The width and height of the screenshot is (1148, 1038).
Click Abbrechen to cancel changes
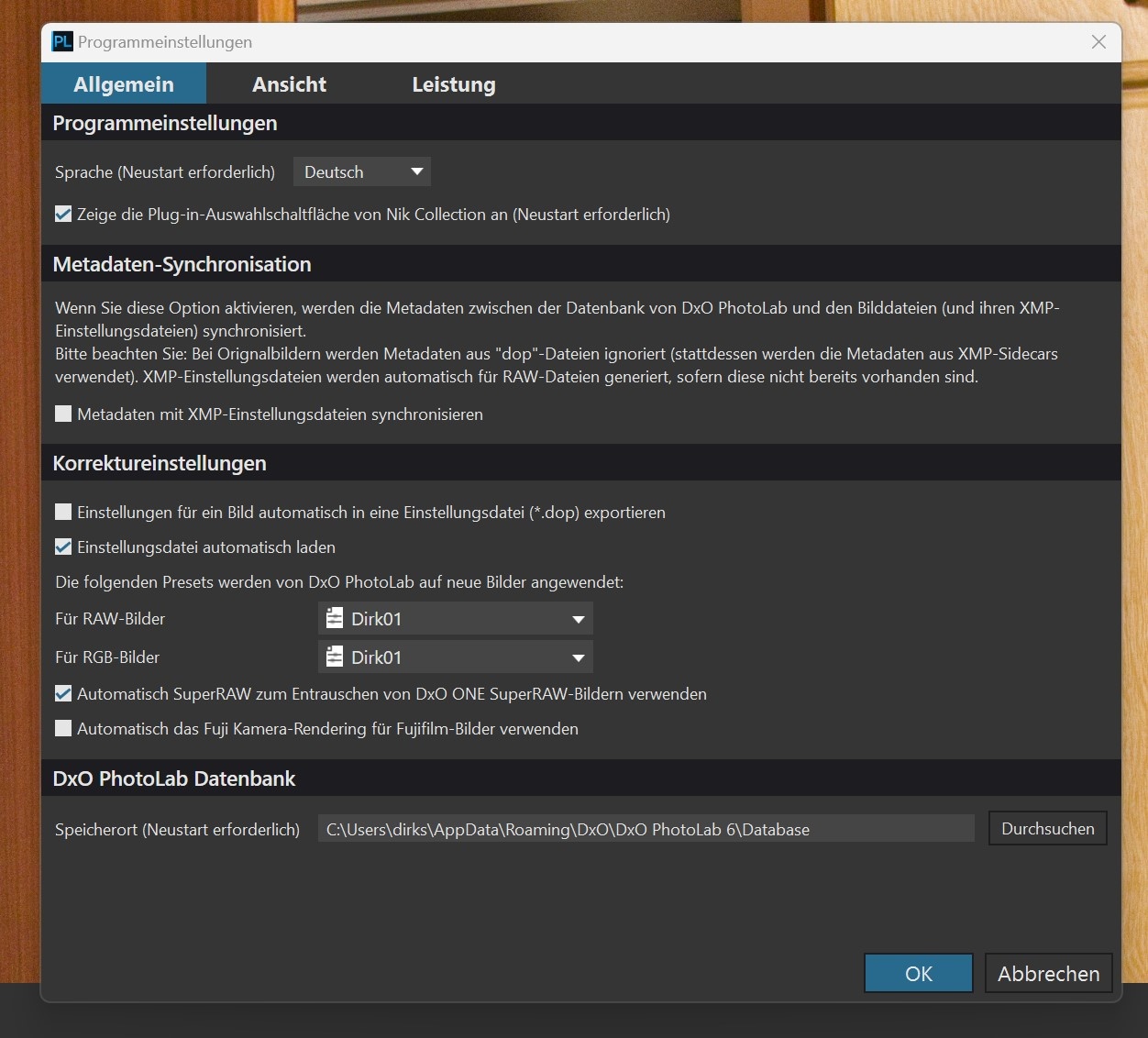tap(1048, 973)
